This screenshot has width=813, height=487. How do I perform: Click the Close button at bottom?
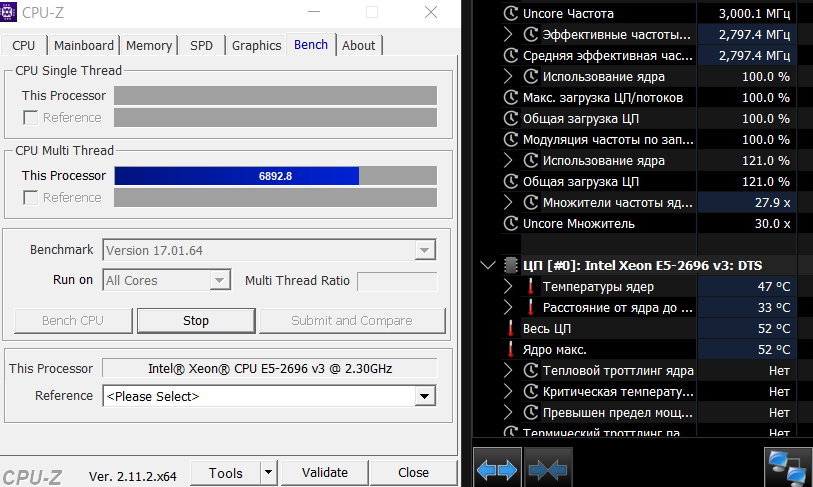click(x=413, y=472)
